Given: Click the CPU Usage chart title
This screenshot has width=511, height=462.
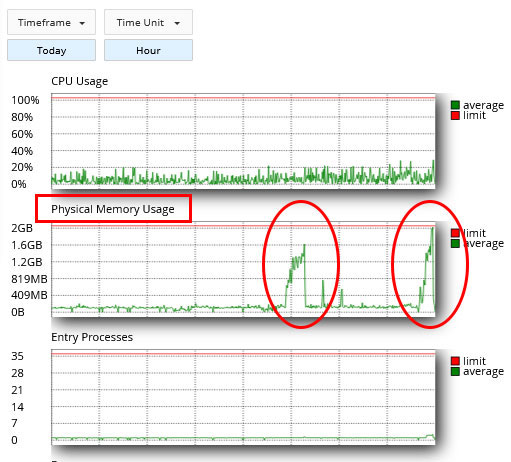Looking at the screenshot, I should click(x=79, y=81).
